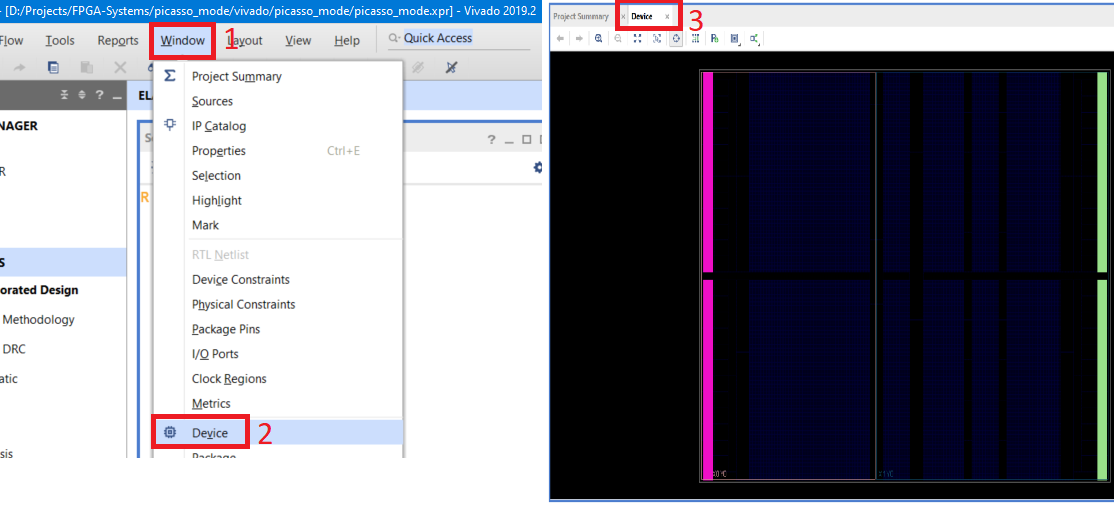Select Clock Regions in the menu
Viewport: 1114px width, 509px height.
point(229,379)
